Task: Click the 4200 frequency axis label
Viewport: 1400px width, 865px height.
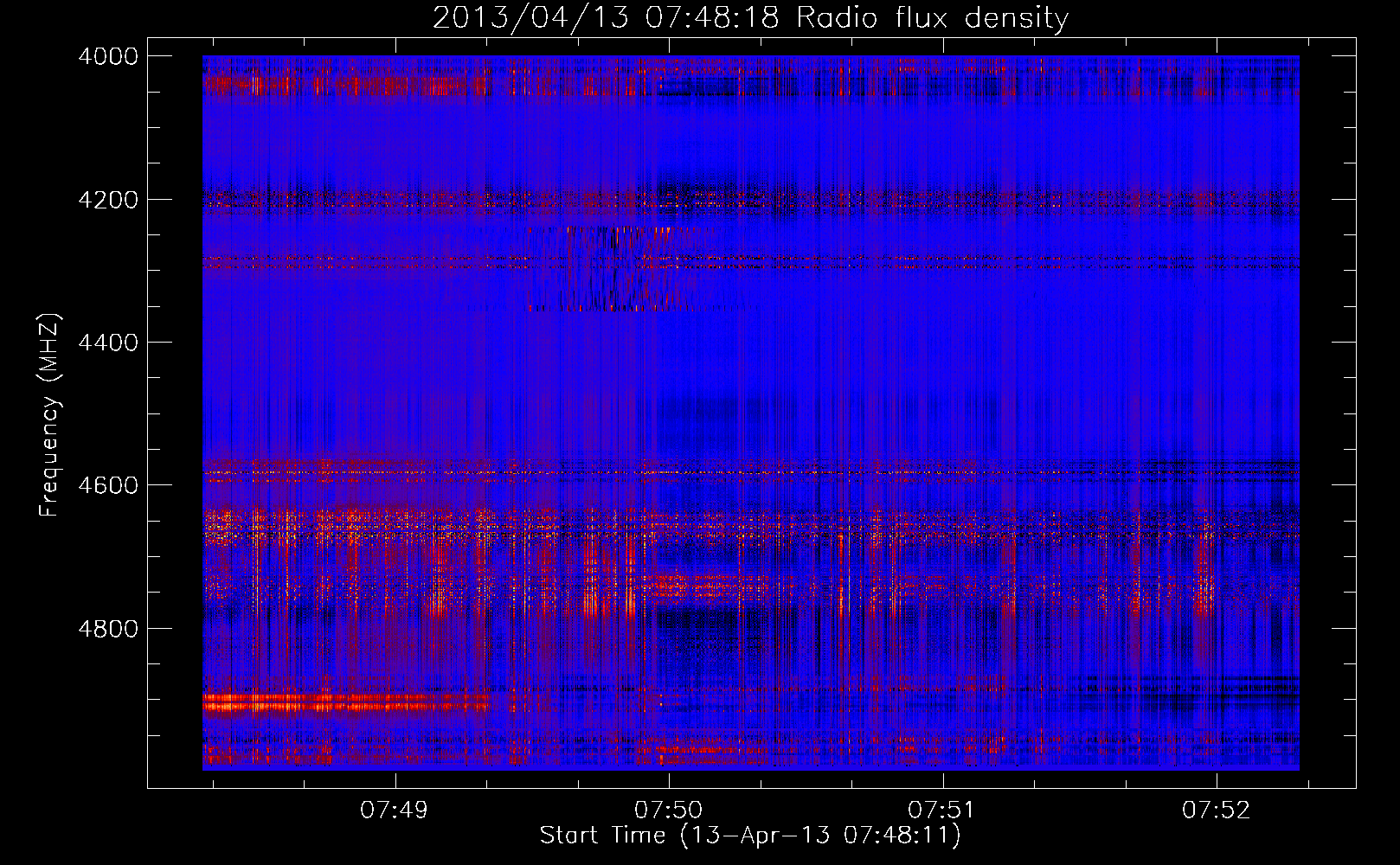Action: (108, 200)
